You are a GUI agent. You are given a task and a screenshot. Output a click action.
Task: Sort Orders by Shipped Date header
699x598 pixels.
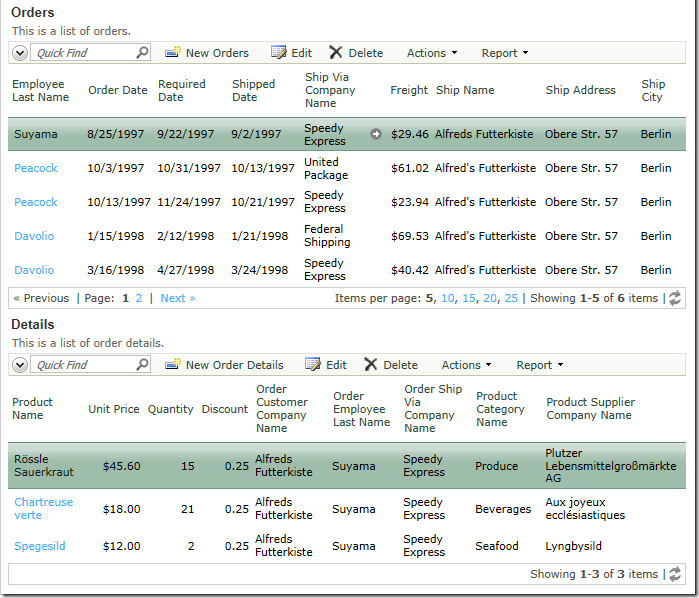pyautogui.click(x=253, y=91)
